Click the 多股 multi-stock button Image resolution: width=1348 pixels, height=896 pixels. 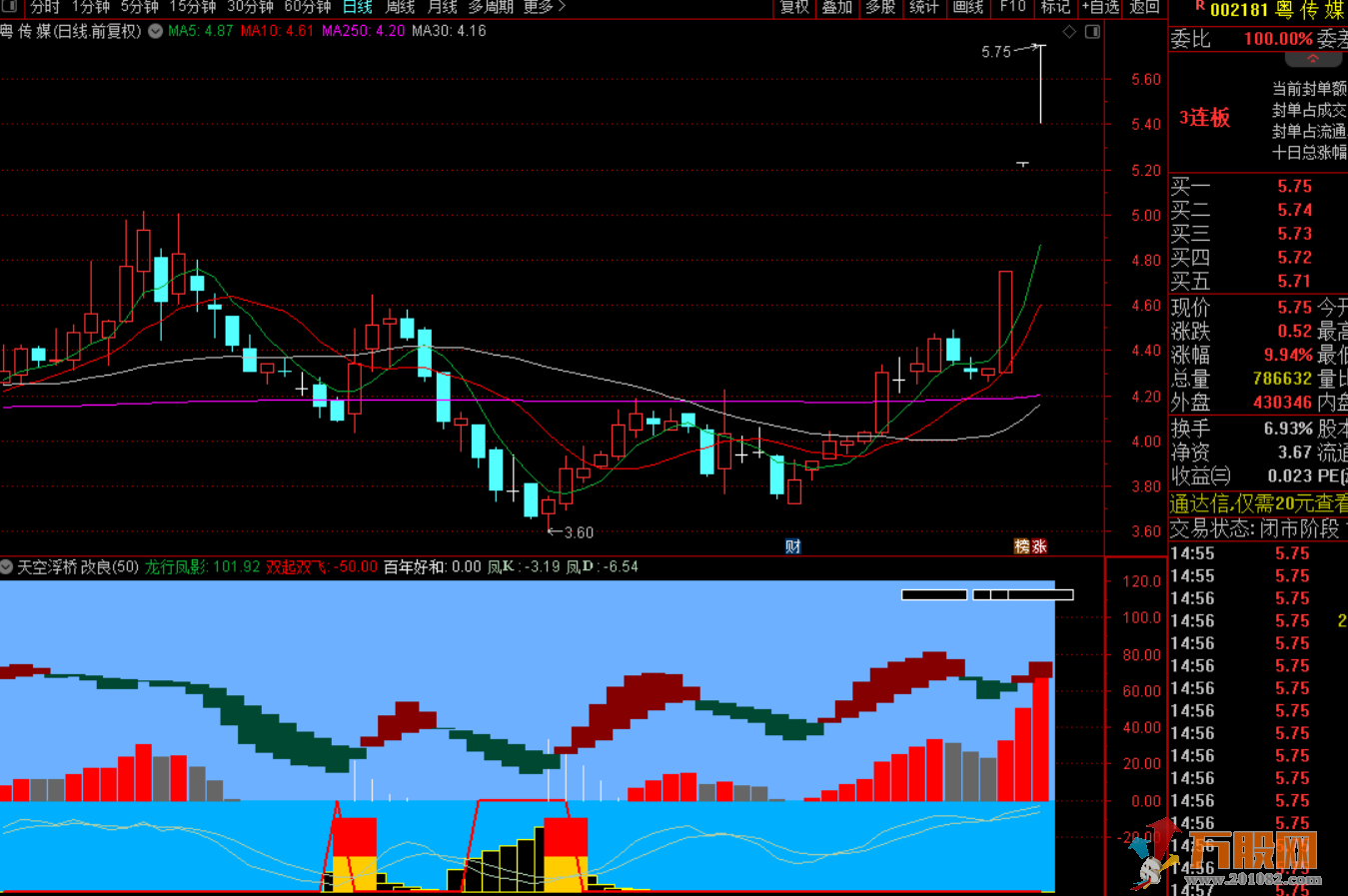click(x=880, y=7)
